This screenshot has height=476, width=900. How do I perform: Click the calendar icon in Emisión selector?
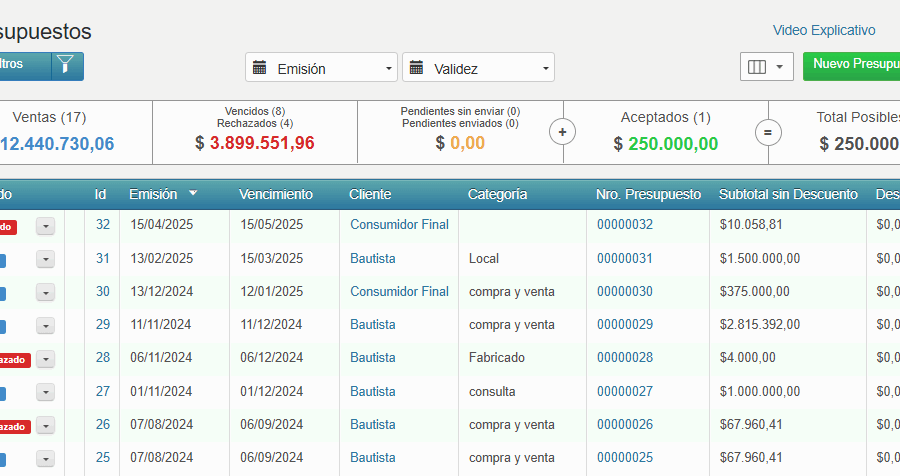(x=260, y=68)
